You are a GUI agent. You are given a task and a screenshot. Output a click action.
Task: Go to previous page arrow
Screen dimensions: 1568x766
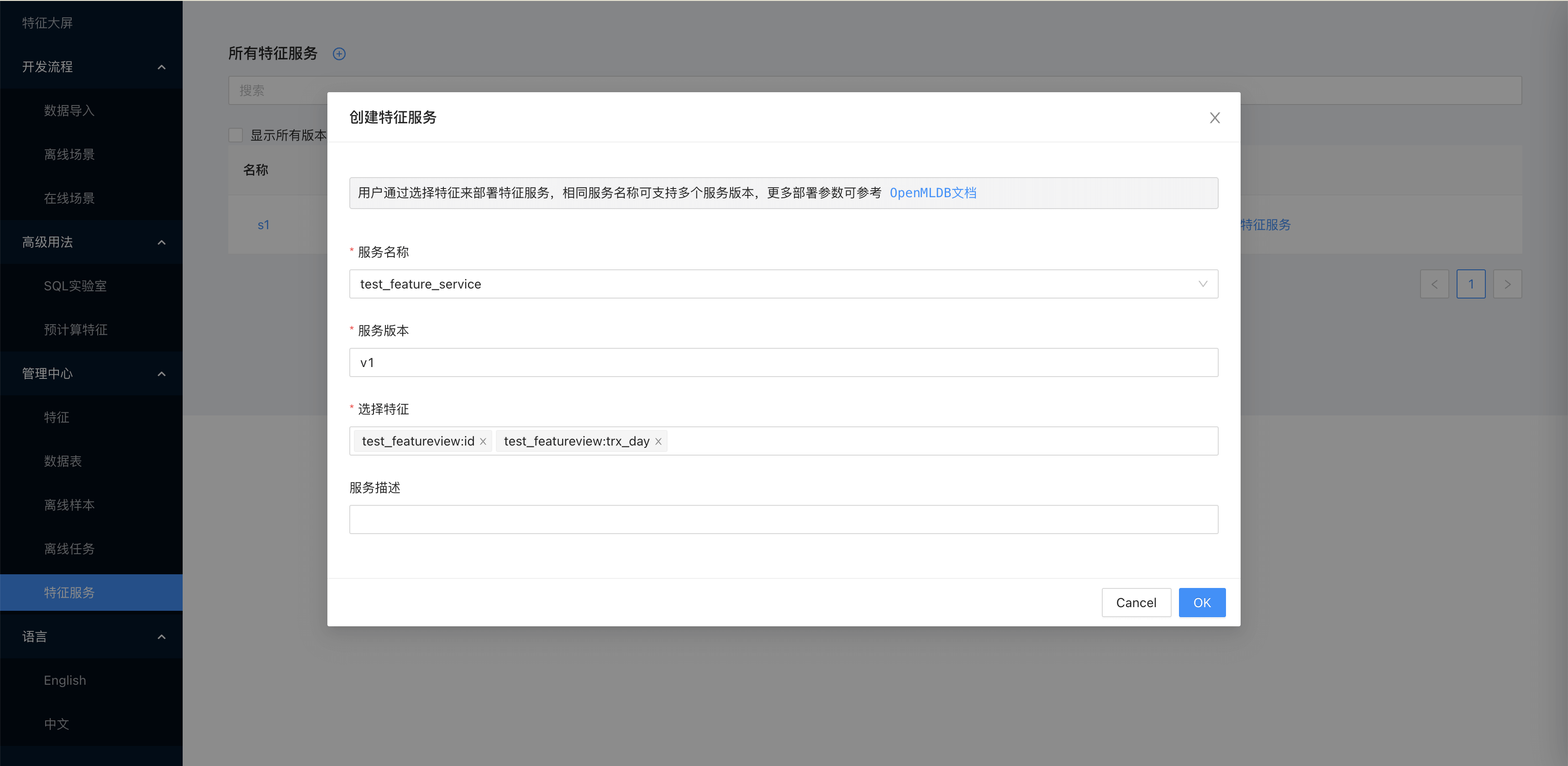[1434, 284]
